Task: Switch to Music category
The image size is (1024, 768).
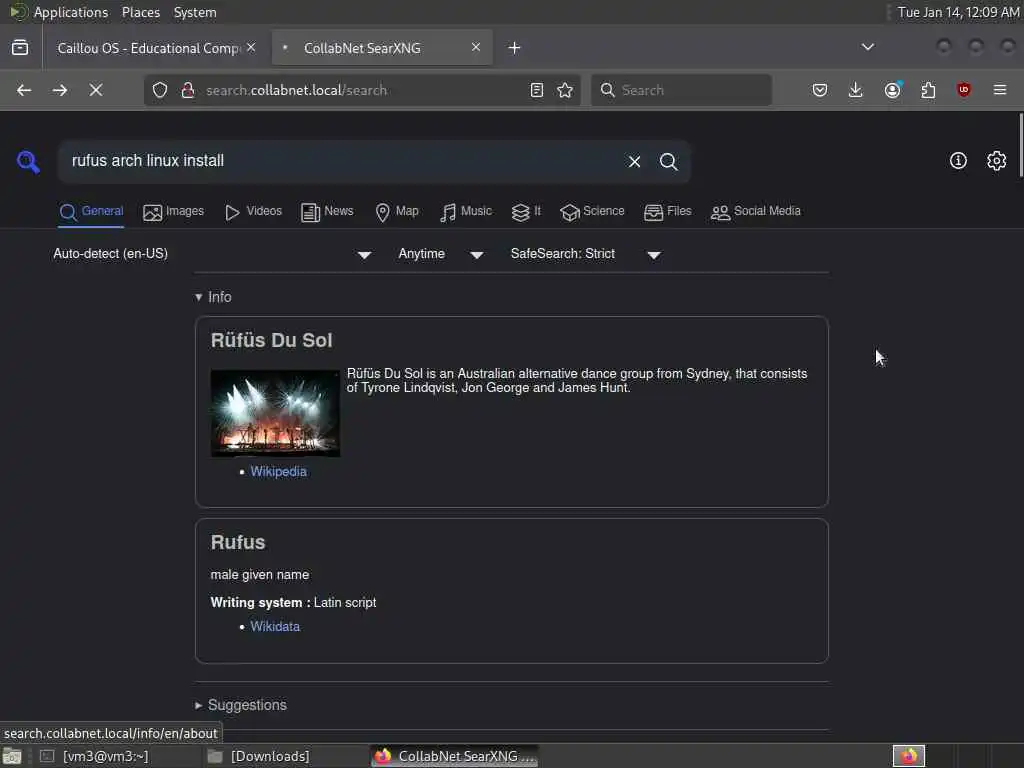Action: click(466, 212)
